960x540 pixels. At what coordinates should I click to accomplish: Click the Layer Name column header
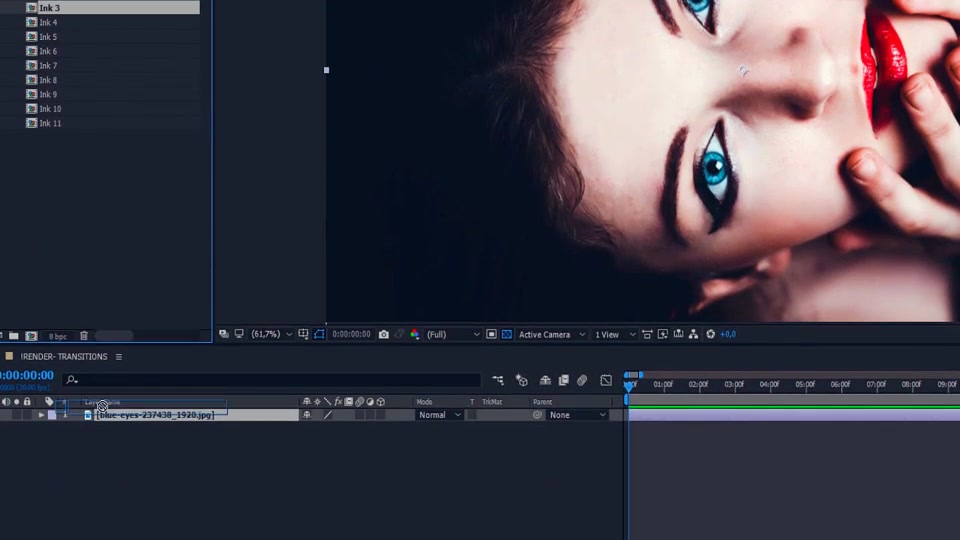(102, 402)
